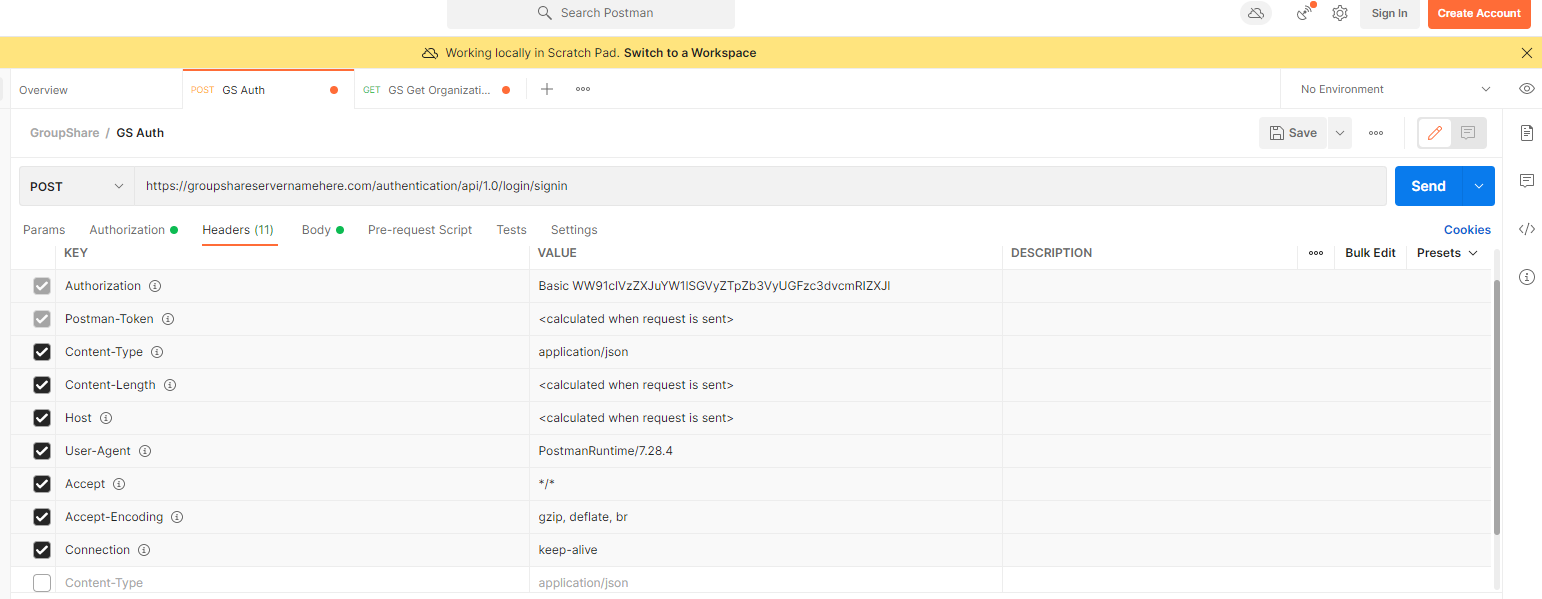Show info for User-Agent header
Screen dimensions: 1542x599
point(145,451)
